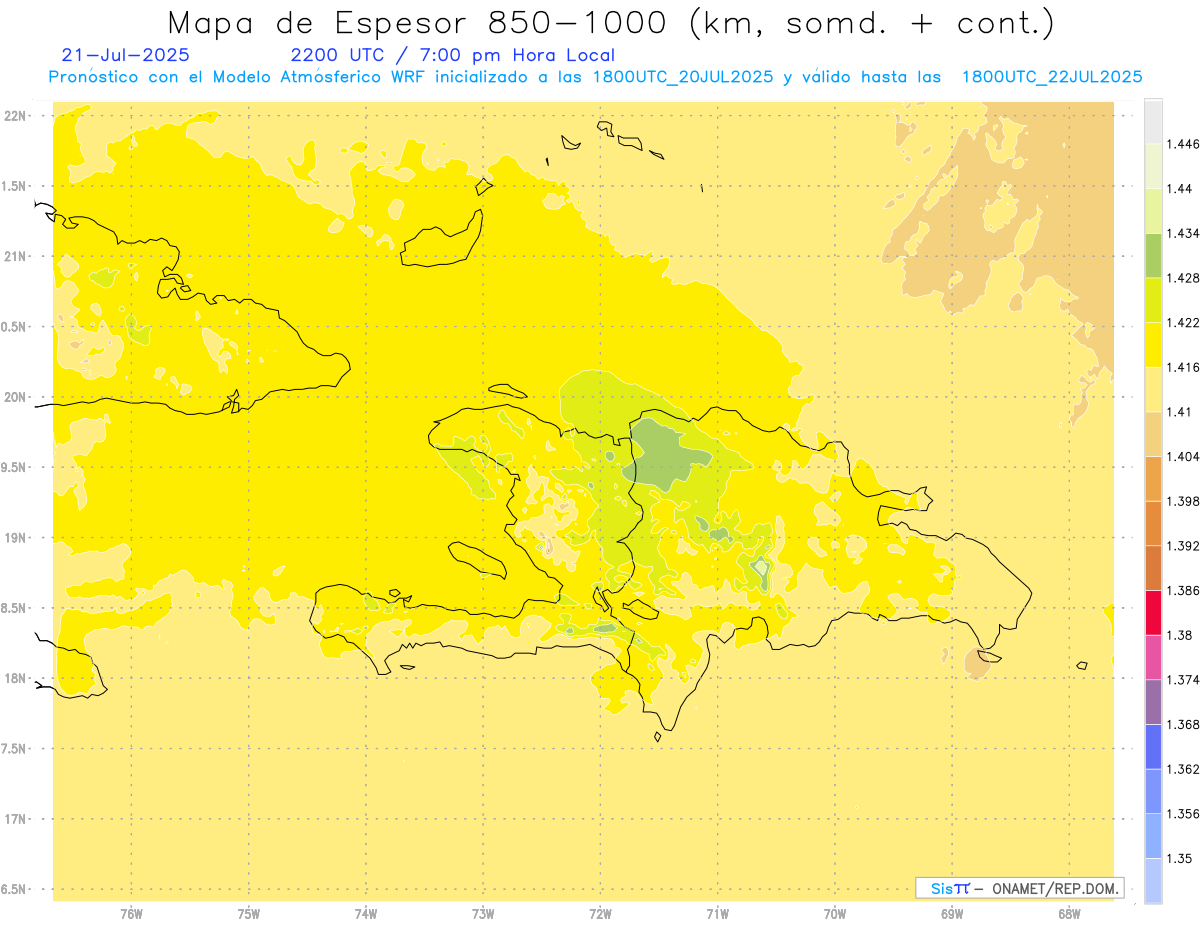This screenshot has width=1200, height=927.
Task: Click the '76W' longitude label
Action: coord(131,913)
